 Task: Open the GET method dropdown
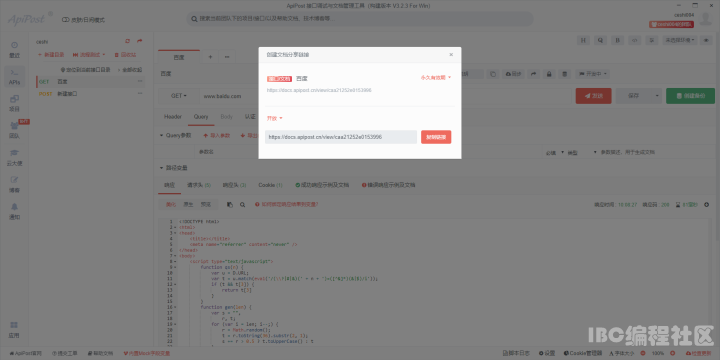coord(179,96)
